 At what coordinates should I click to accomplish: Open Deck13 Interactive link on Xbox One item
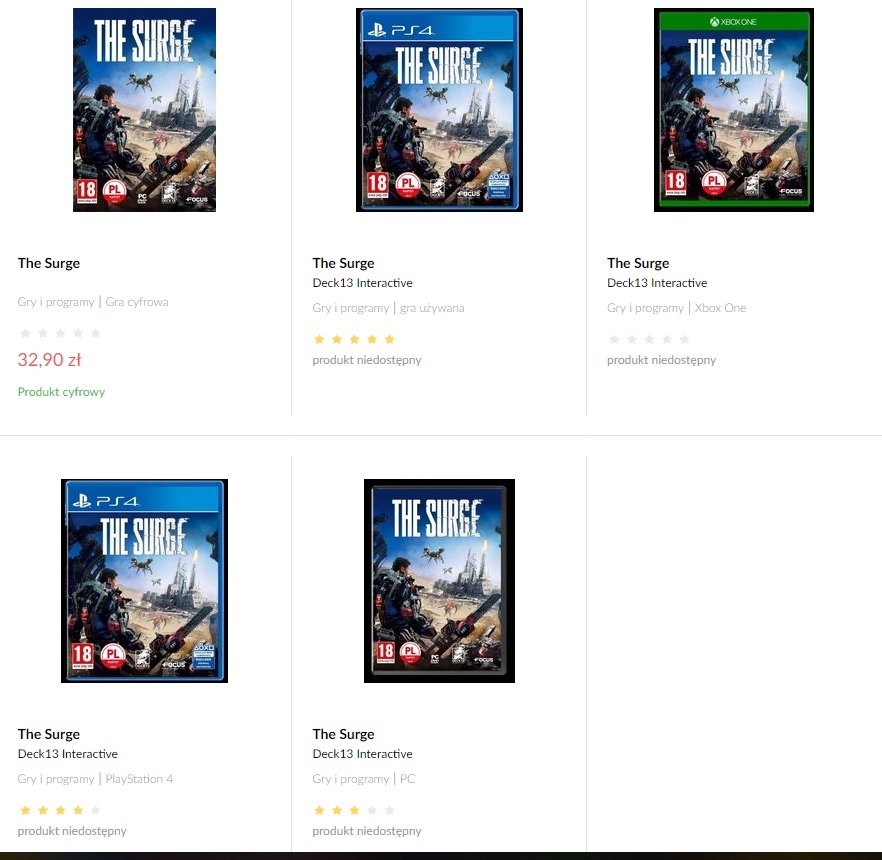click(657, 283)
